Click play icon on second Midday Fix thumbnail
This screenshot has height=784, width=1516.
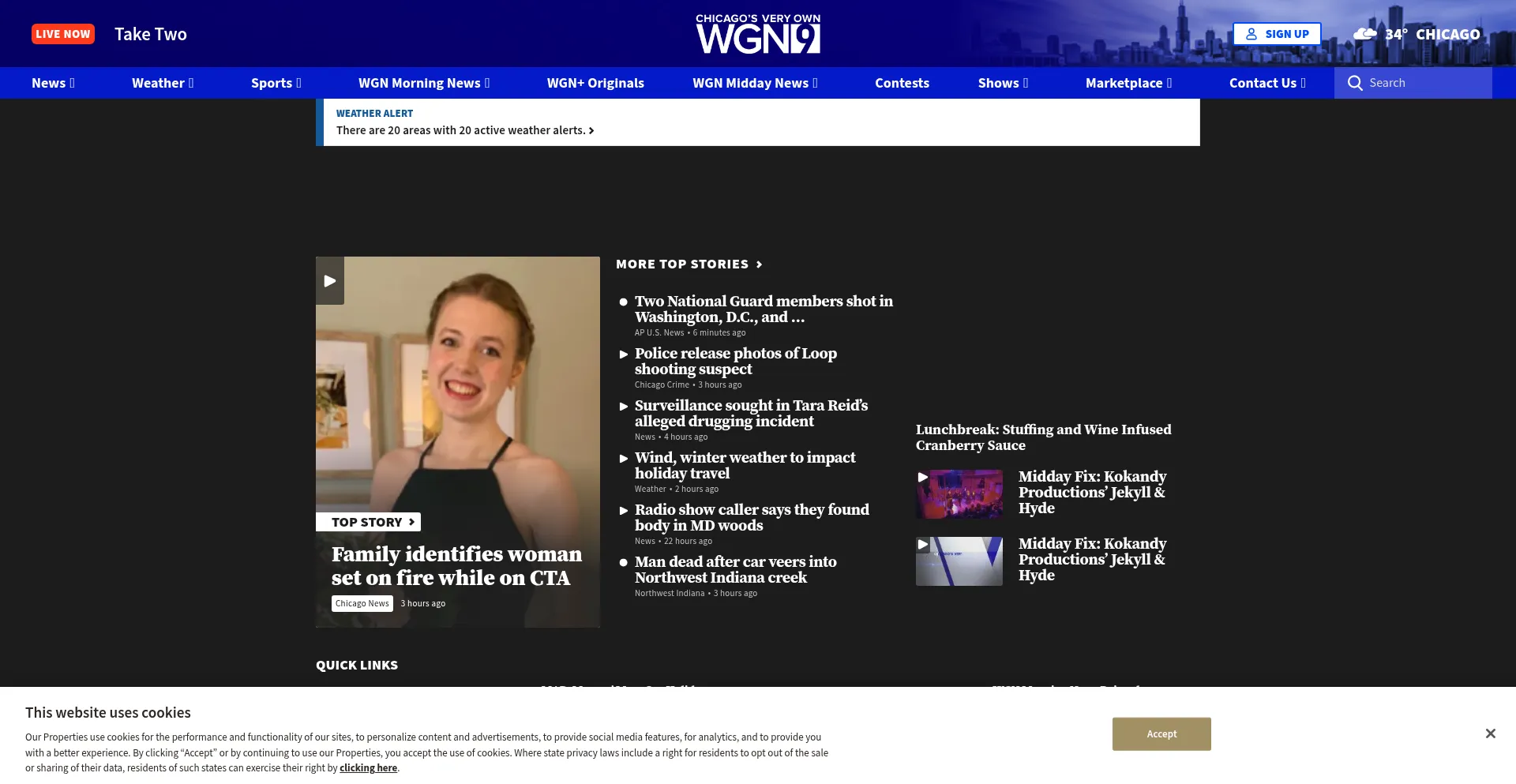coord(922,544)
